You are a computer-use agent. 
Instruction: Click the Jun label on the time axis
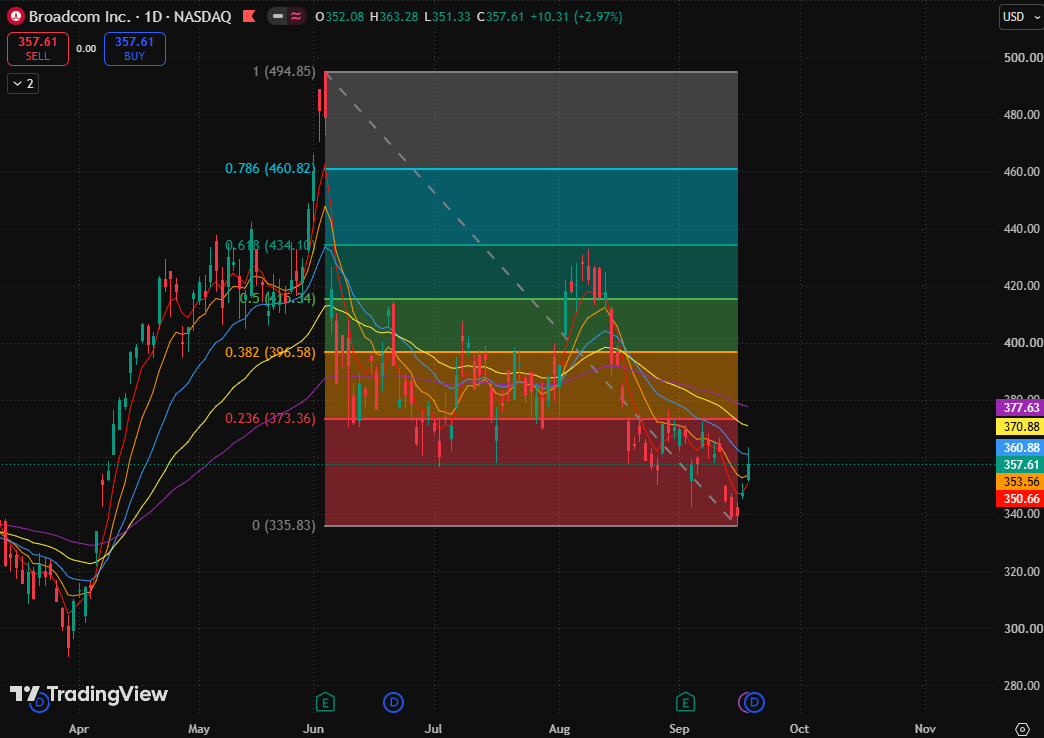pyautogui.click(x=313, y=729)
